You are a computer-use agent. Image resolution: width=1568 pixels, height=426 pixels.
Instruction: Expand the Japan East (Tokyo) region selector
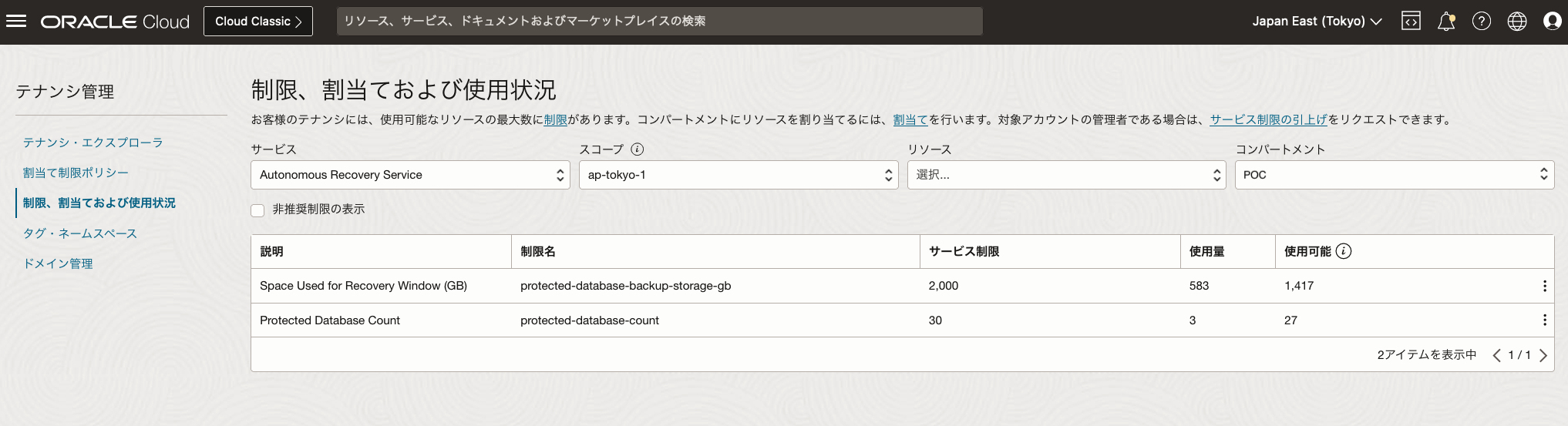1317,22
